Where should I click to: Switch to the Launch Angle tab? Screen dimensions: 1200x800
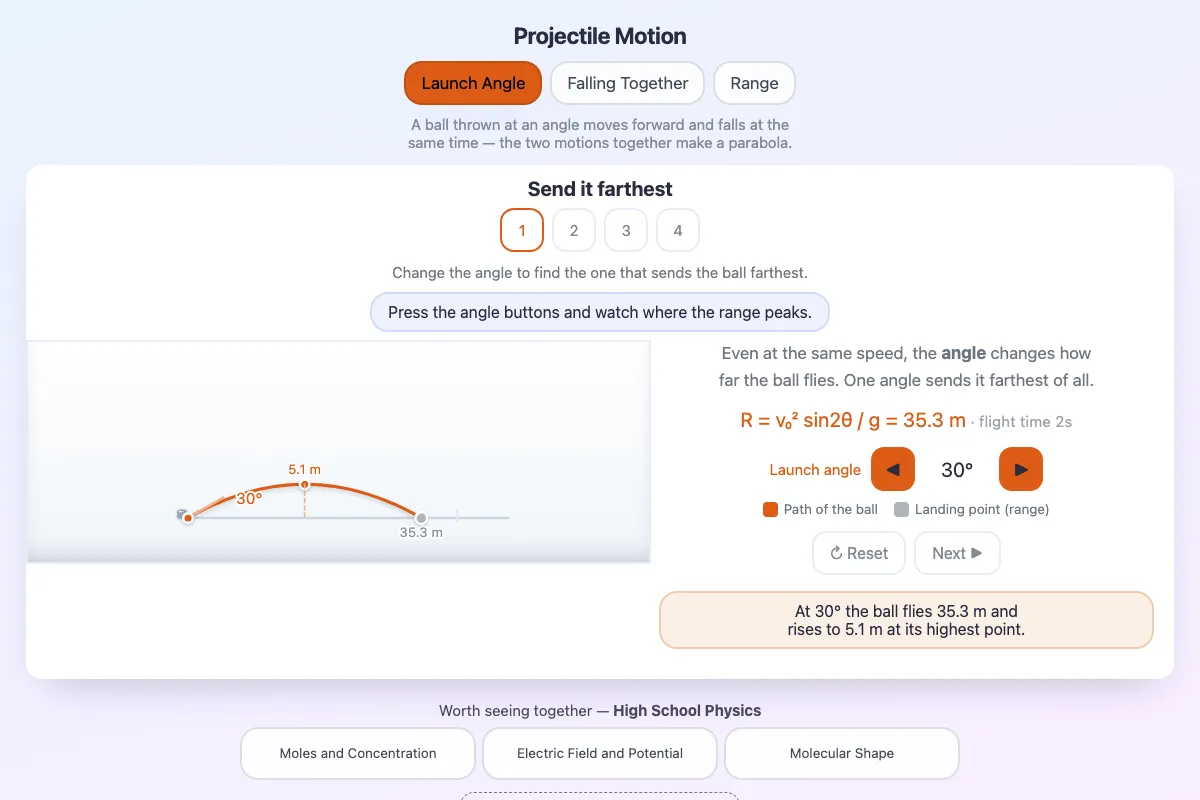point(473,83)
